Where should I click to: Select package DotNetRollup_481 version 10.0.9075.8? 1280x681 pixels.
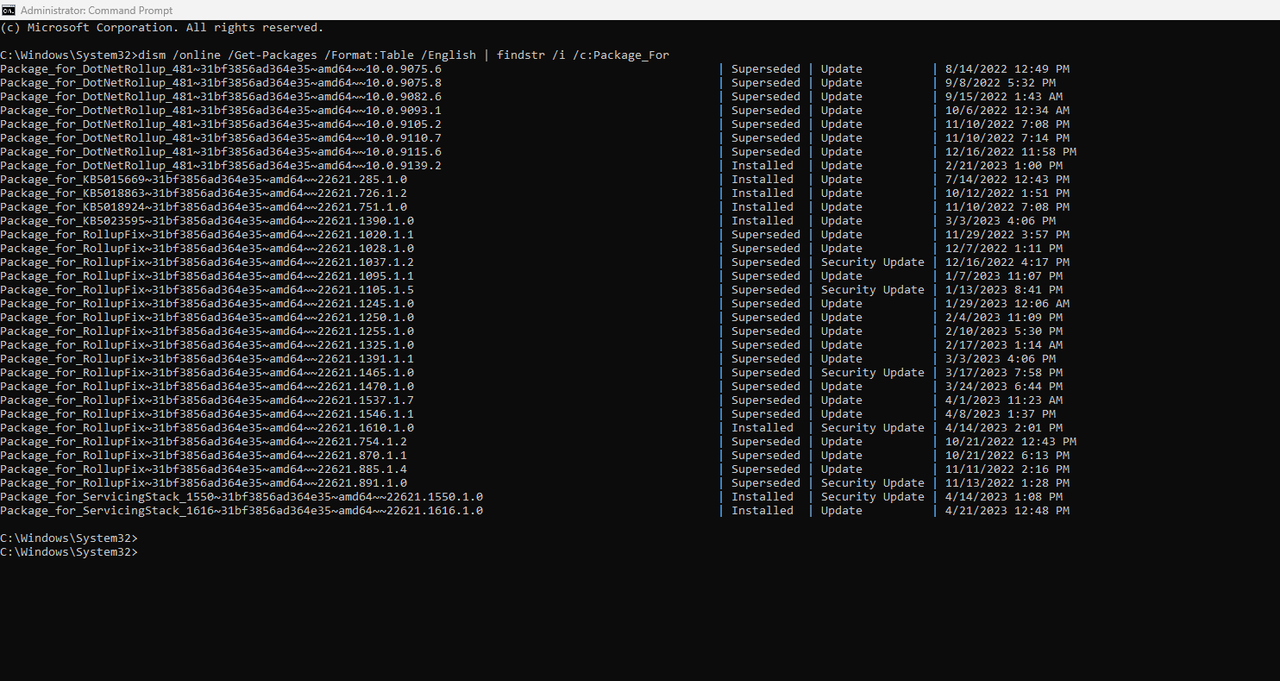[221, 83]
